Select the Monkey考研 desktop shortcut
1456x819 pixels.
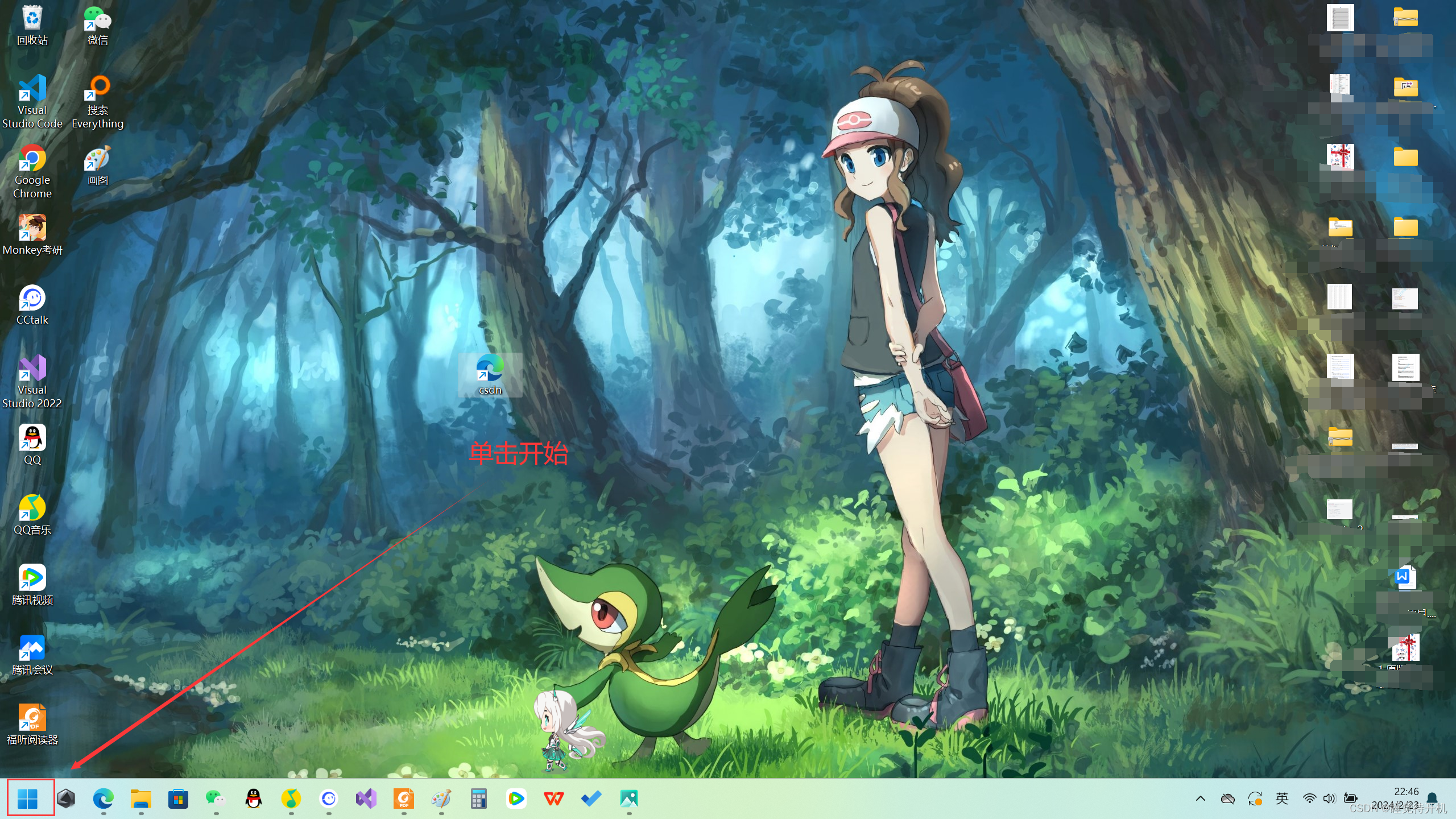point(32,235)
